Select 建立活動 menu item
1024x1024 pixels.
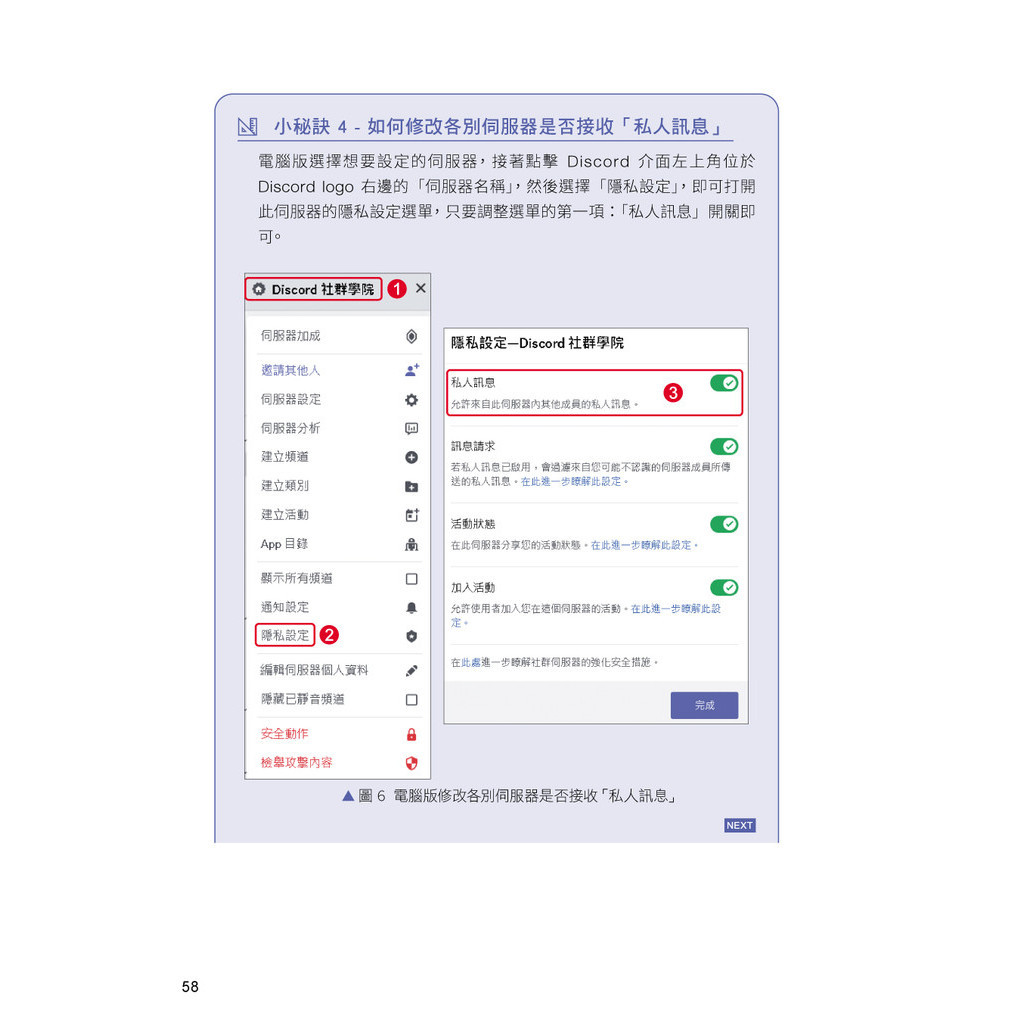click(338, 515)
